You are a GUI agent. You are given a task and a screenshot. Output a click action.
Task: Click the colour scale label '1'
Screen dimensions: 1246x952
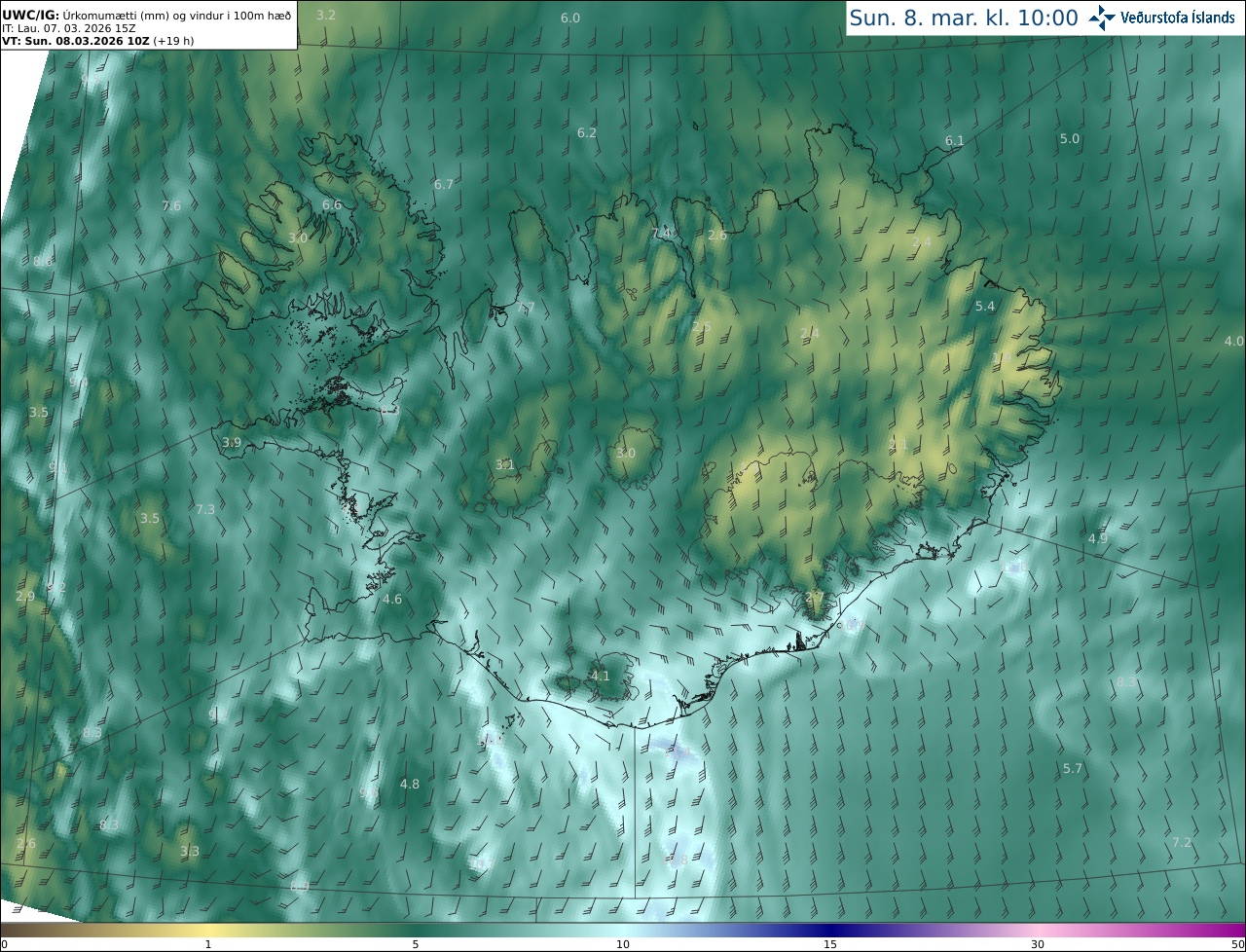tap(208, 944)
